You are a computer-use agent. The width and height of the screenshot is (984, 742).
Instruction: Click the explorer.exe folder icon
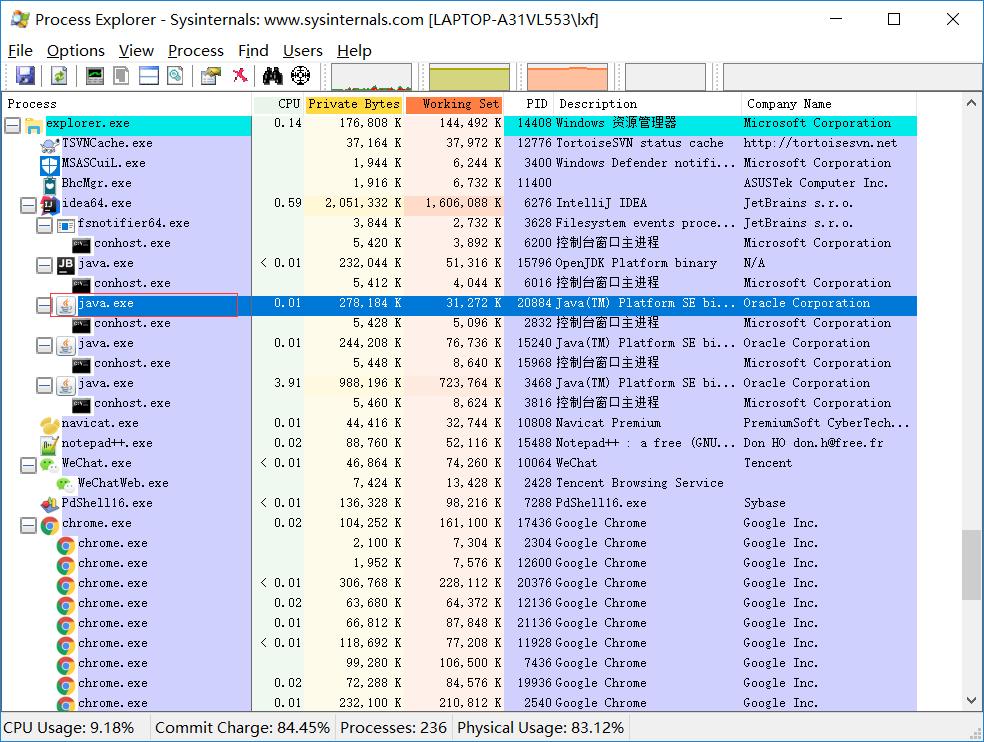pos(34,126)
